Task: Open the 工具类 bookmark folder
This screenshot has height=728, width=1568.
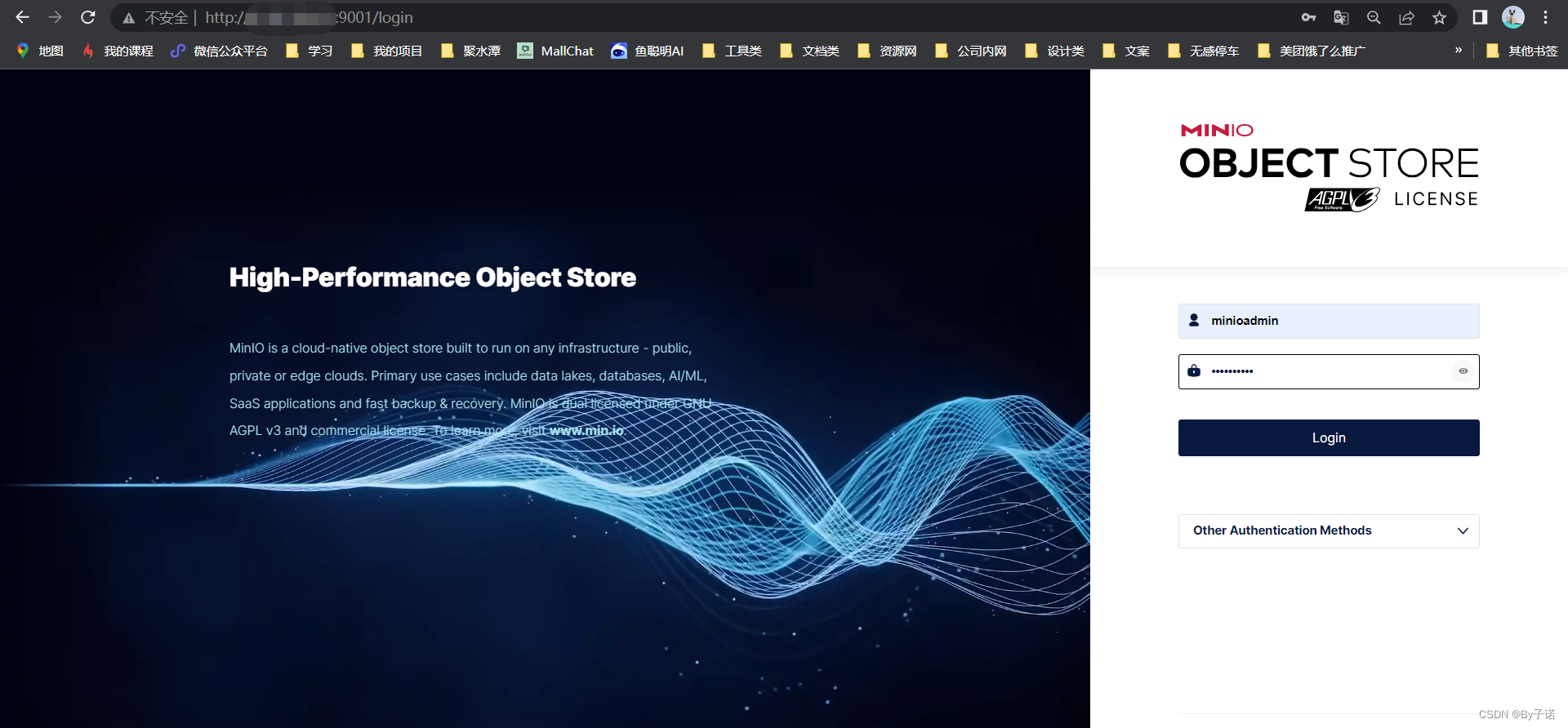Action: (x=732, y=51)
